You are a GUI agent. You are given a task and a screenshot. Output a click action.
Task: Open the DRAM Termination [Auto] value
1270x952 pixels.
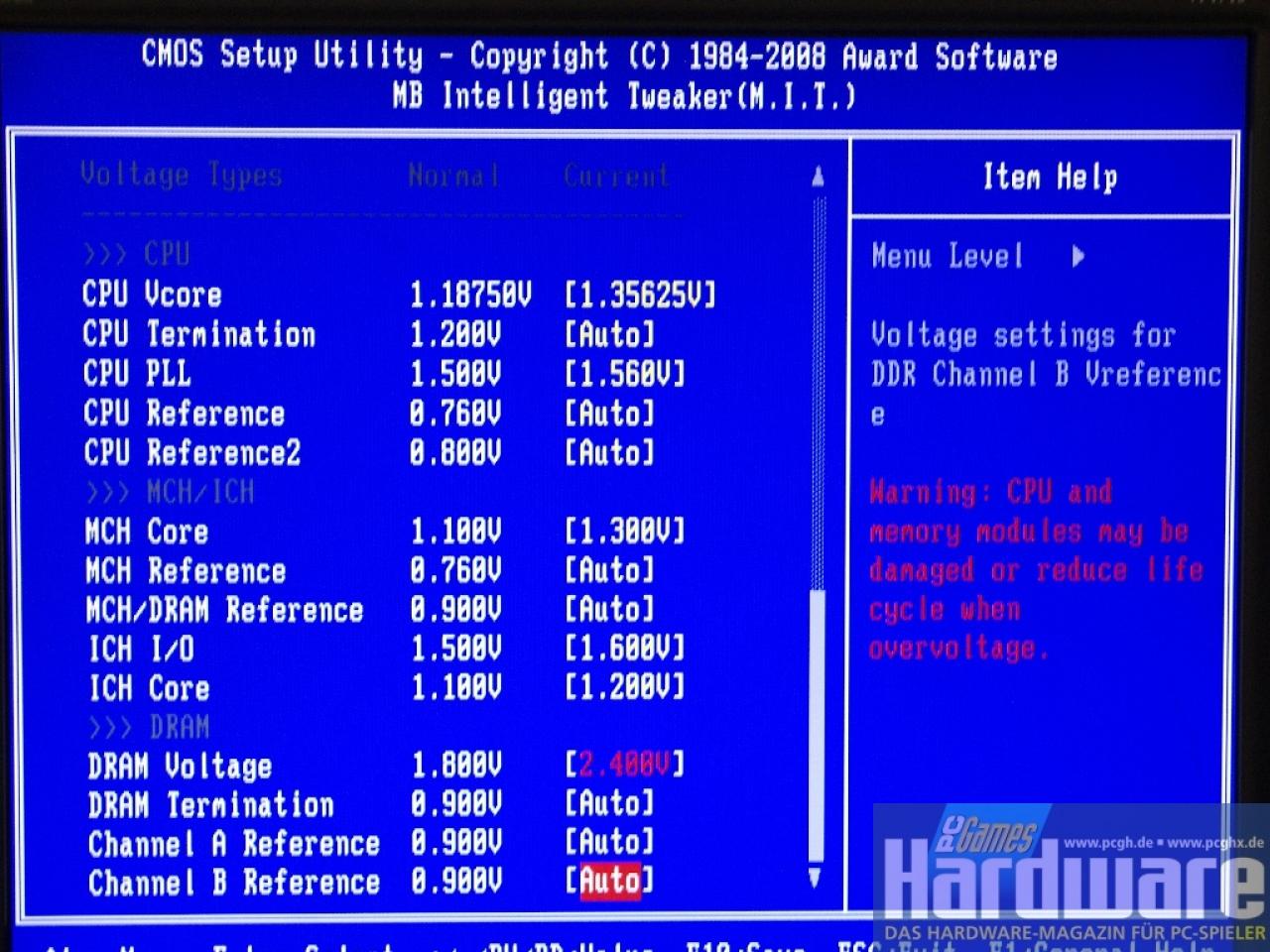(609, 802)
